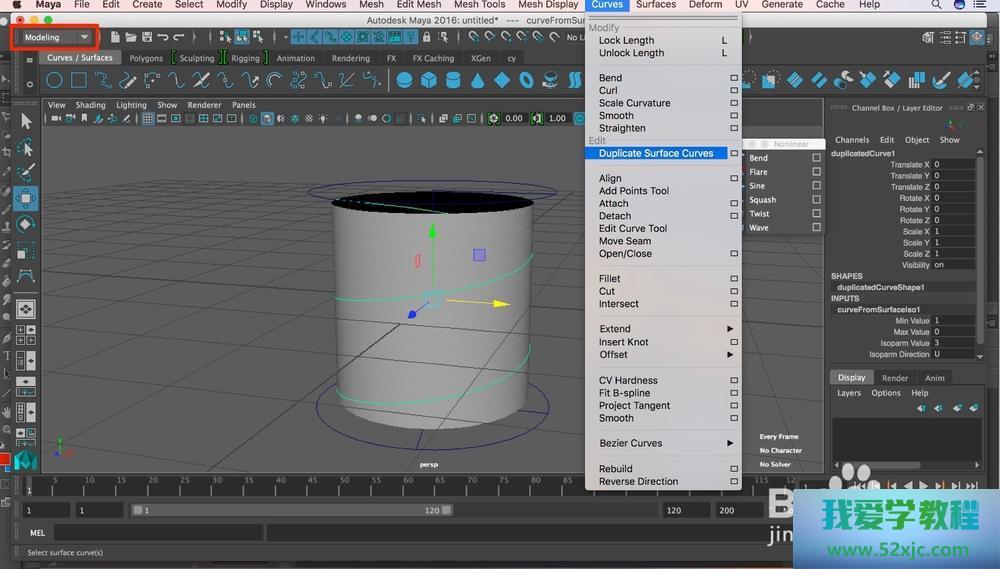1000x569 pixels.
Task: Pick the Select tool arrow
Action: tap(26, 121)
